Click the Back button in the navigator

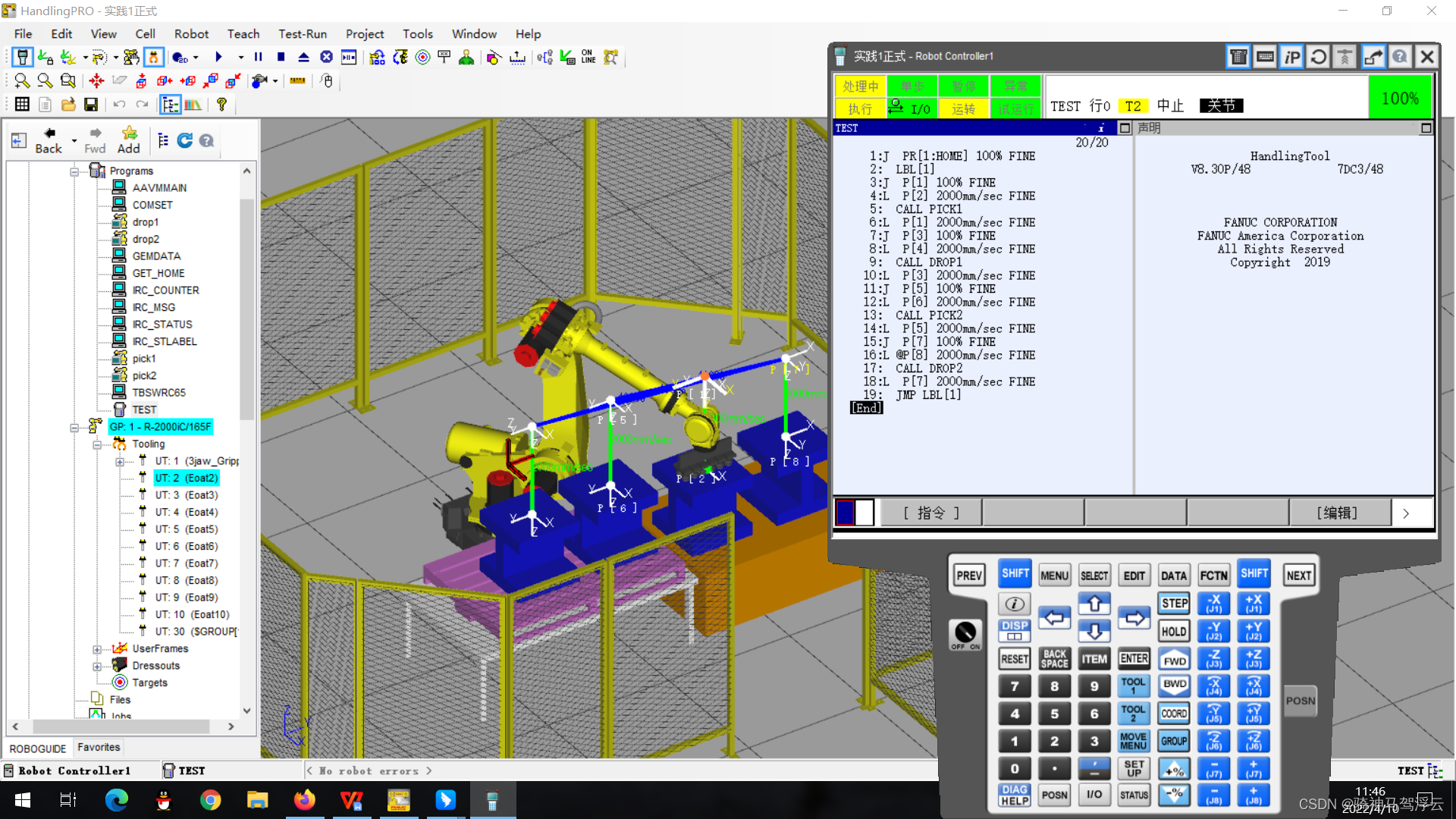(49, 141)
